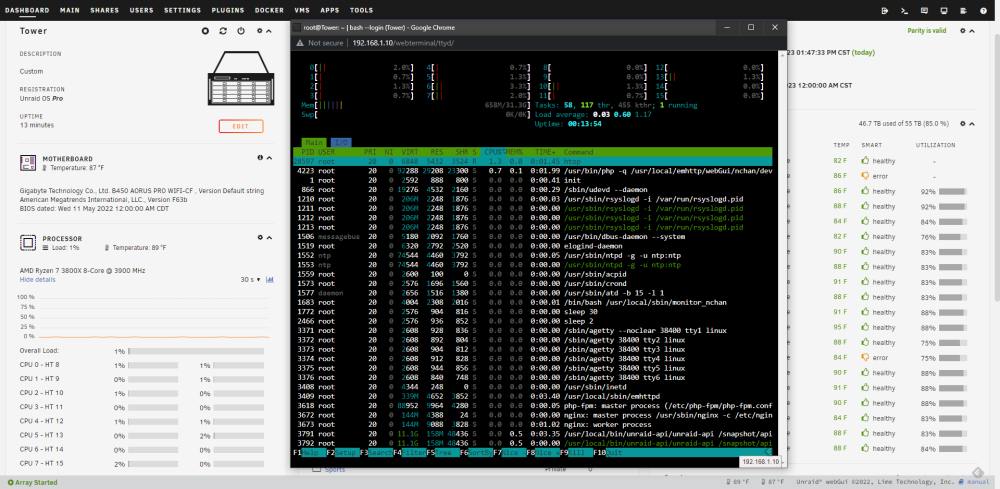Open the DOCKER menu tab
Screen dimensions: 1000x489
pyautogui.click(x=269, y=10)
